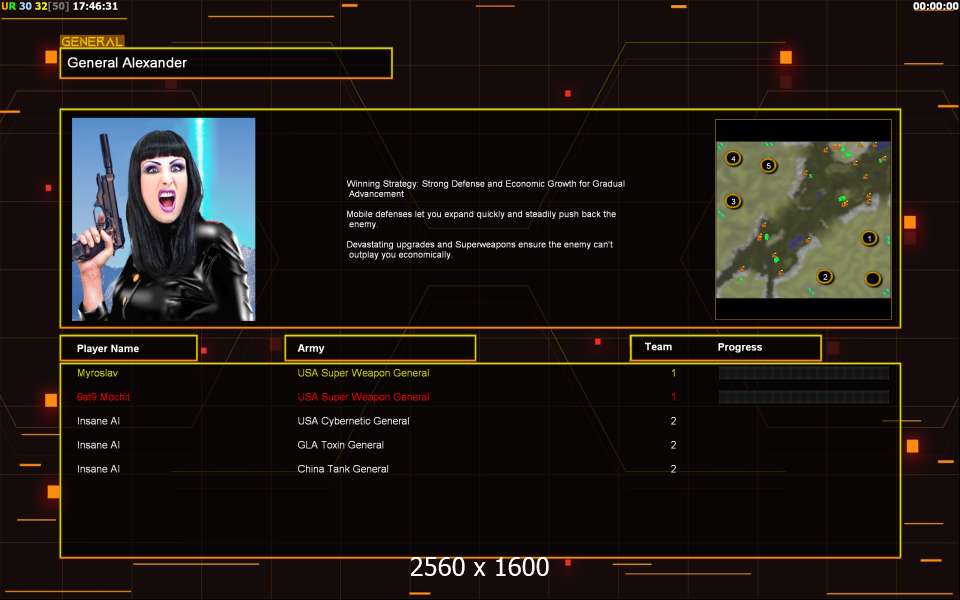Click the GENERAL label above the name box
Viewport: 960px width, 600px height.
pyautogui.click(x=92, y=41)
